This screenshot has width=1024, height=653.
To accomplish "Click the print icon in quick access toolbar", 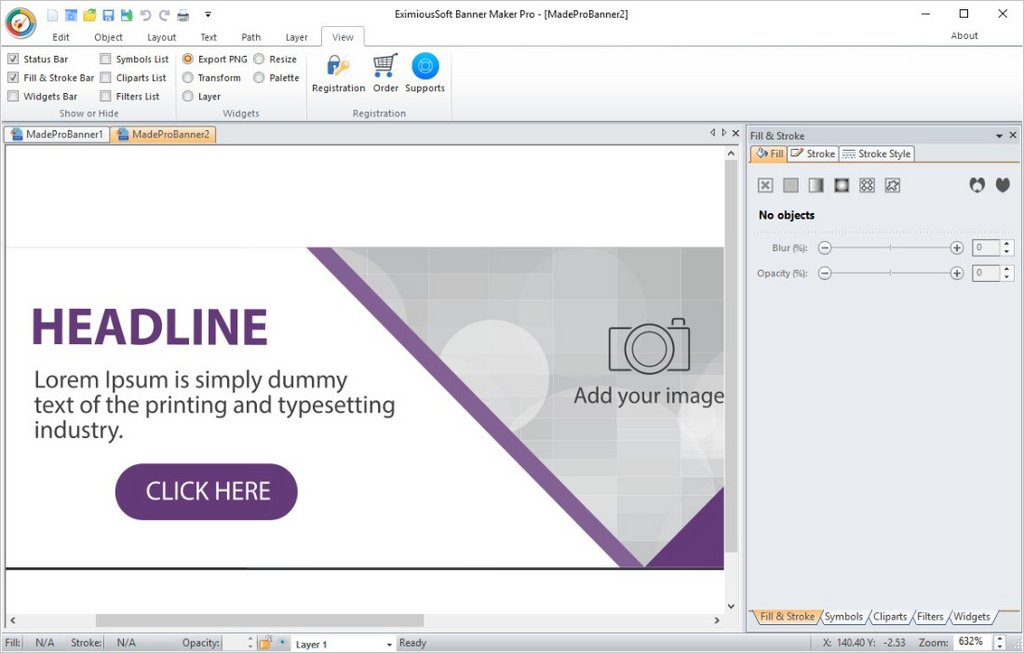I will [x=183, y=15].
